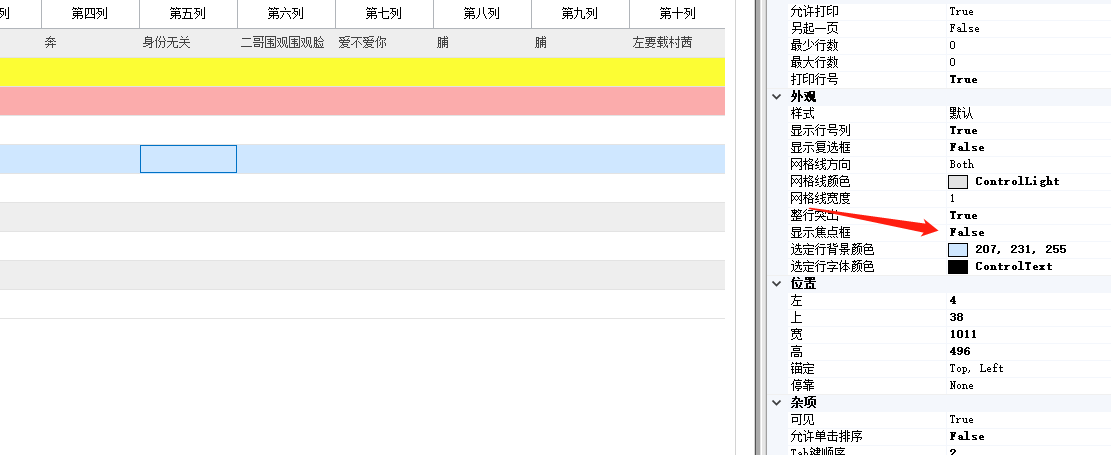This screenshot has width=1111, height=455.
Task: Open the 网格线方向 Both value
Action: (x=961, y=164)
